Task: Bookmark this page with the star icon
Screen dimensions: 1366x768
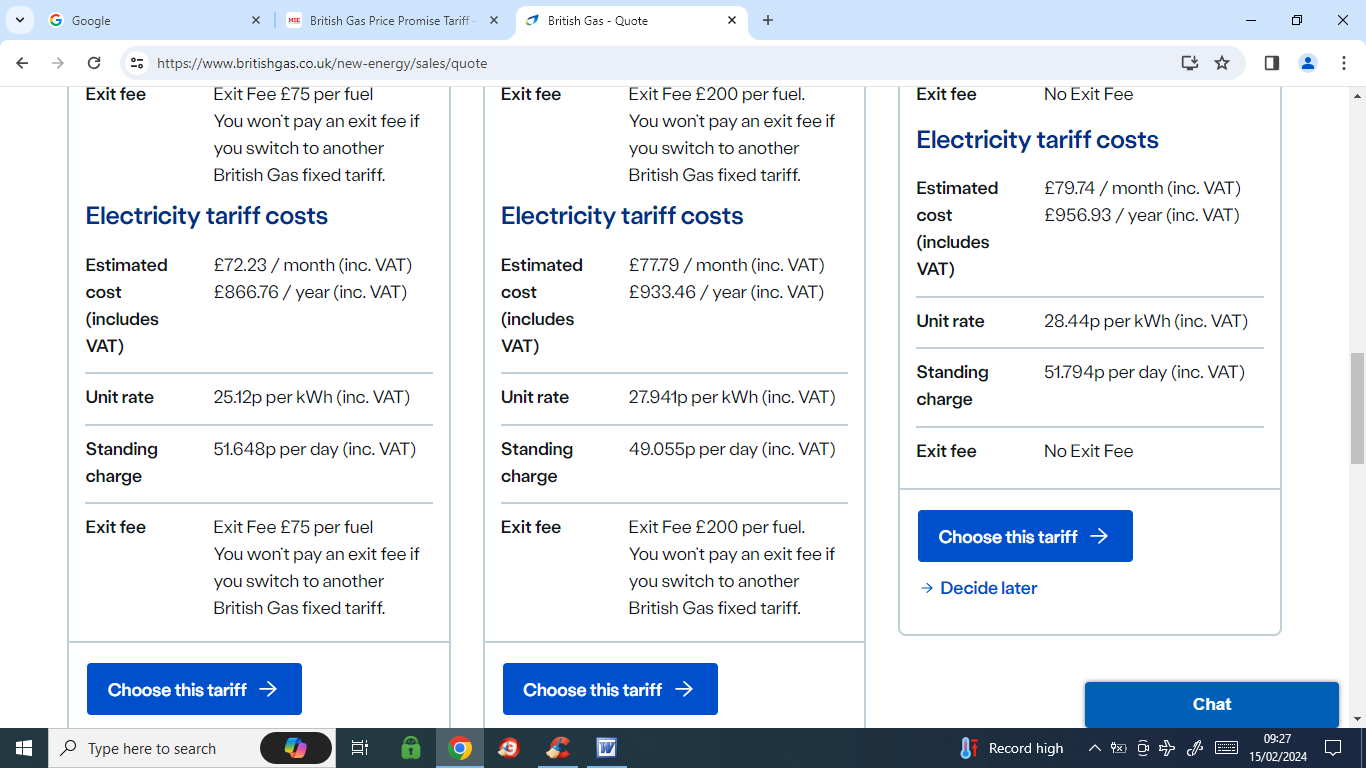Action: click(x=1222, y=63)
